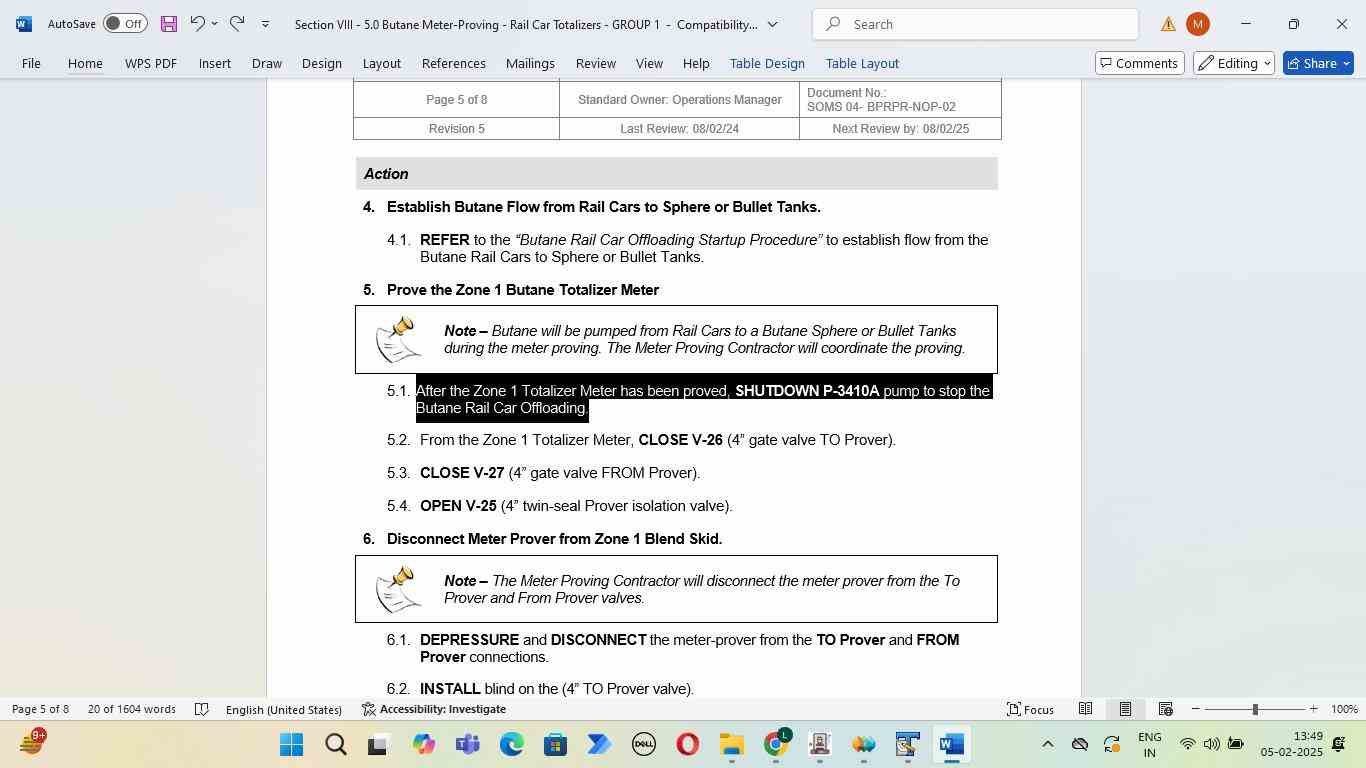The width and height of the screenshot is (1366, 768).
Task: Open the Table Layout tab
Action: (x=862, y=63)
